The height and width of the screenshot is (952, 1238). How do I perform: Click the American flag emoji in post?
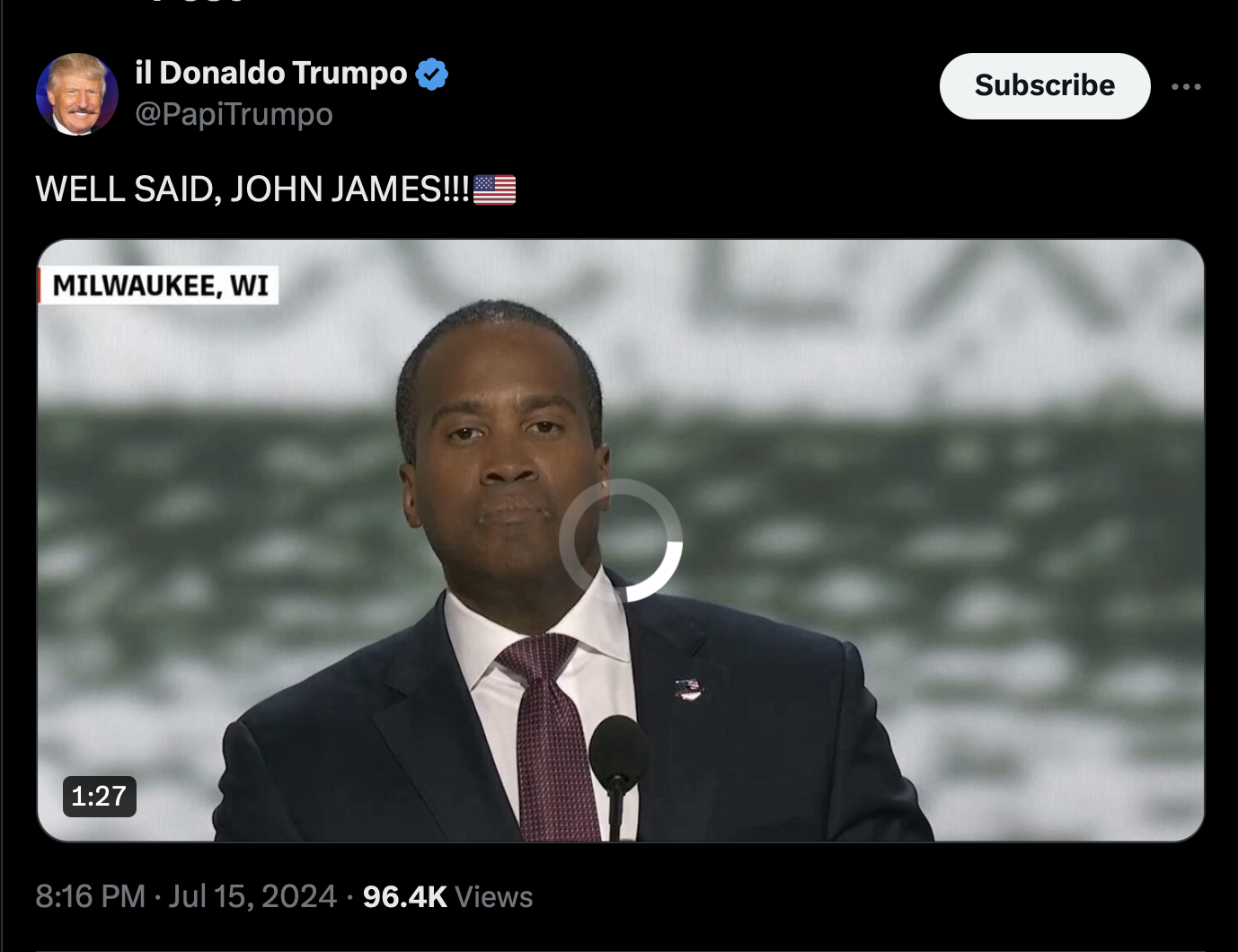coord(494,190)
